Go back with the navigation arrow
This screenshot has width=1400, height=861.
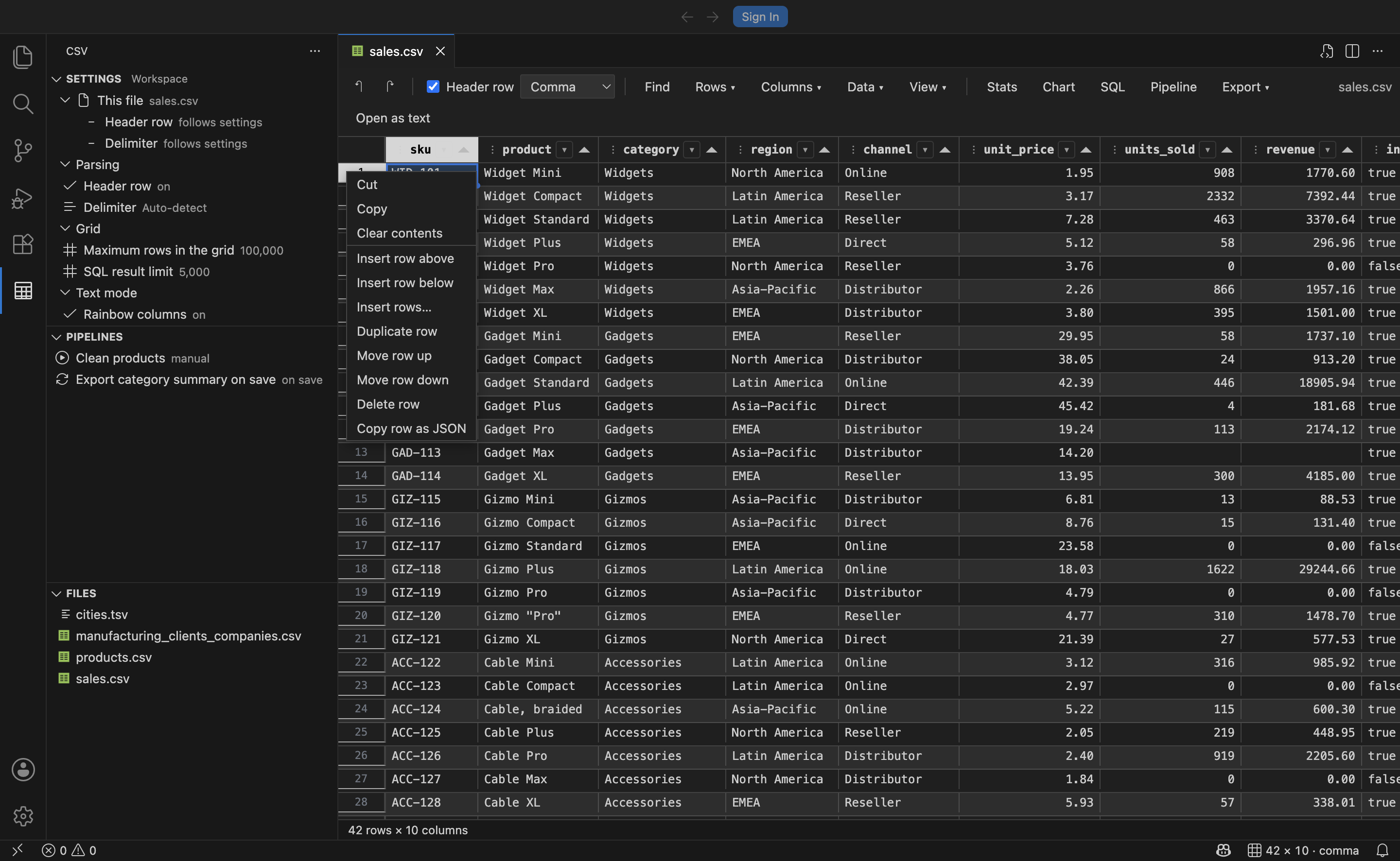pos(687,17)
